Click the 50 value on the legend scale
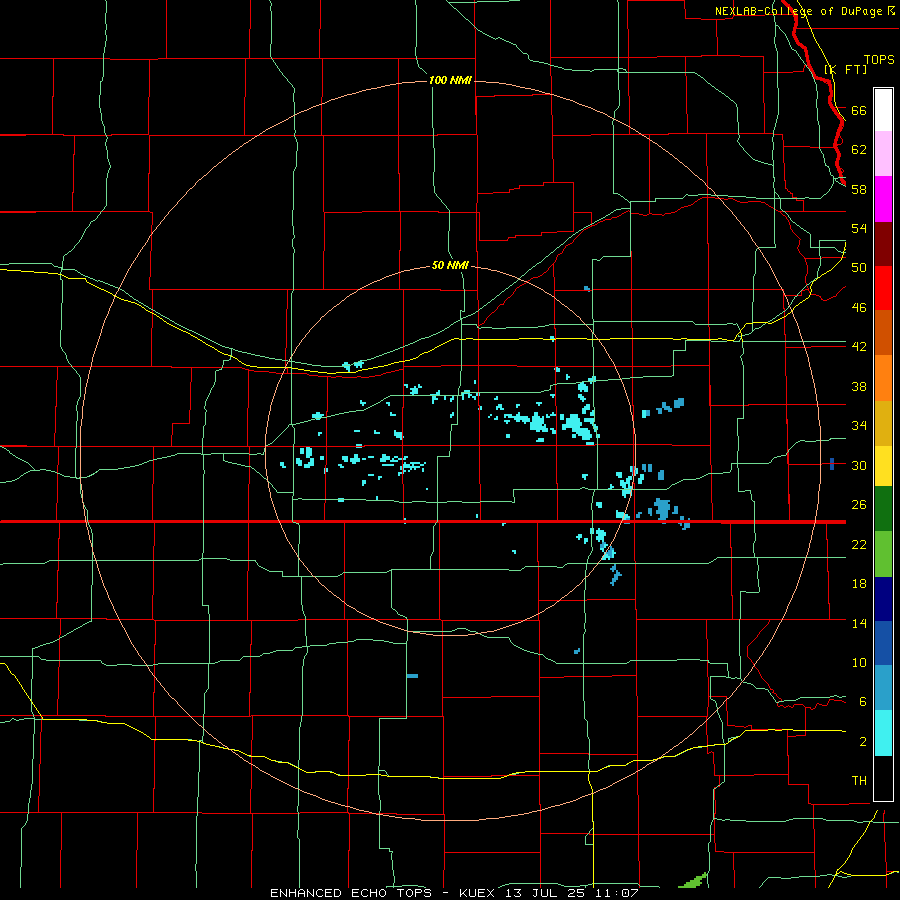Viewport: 900px width, 900px height. (859, 267)
